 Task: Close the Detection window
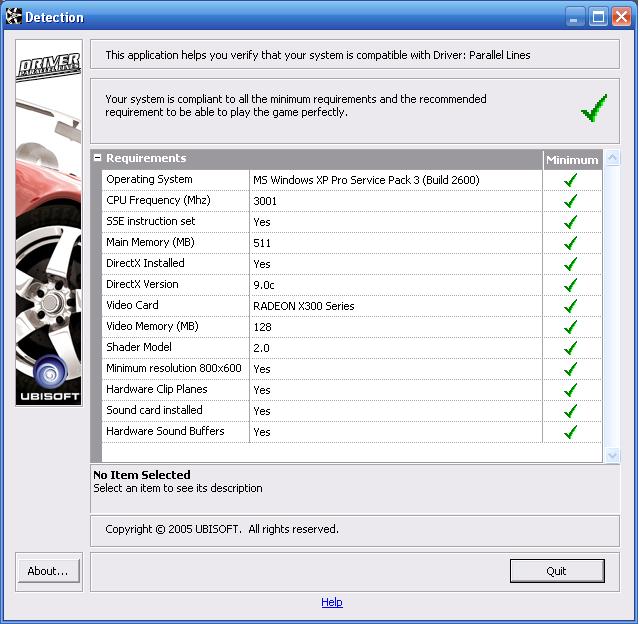pos(622,17)
